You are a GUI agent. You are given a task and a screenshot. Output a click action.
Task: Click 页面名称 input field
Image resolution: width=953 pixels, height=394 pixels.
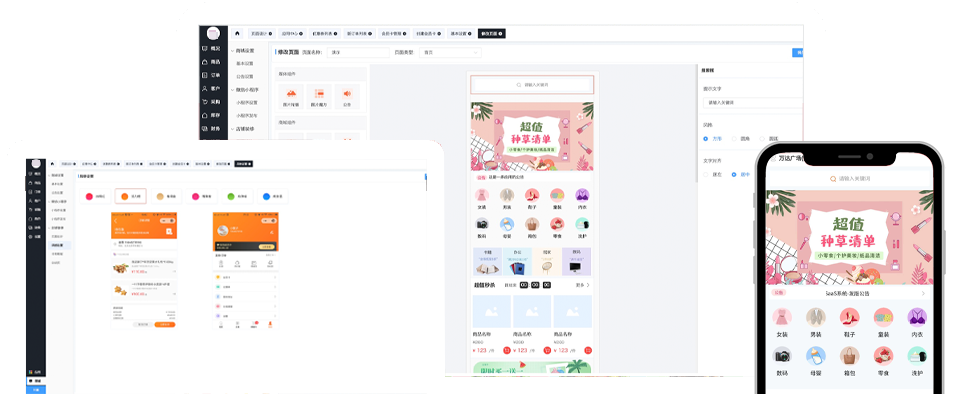click(359, 53)
